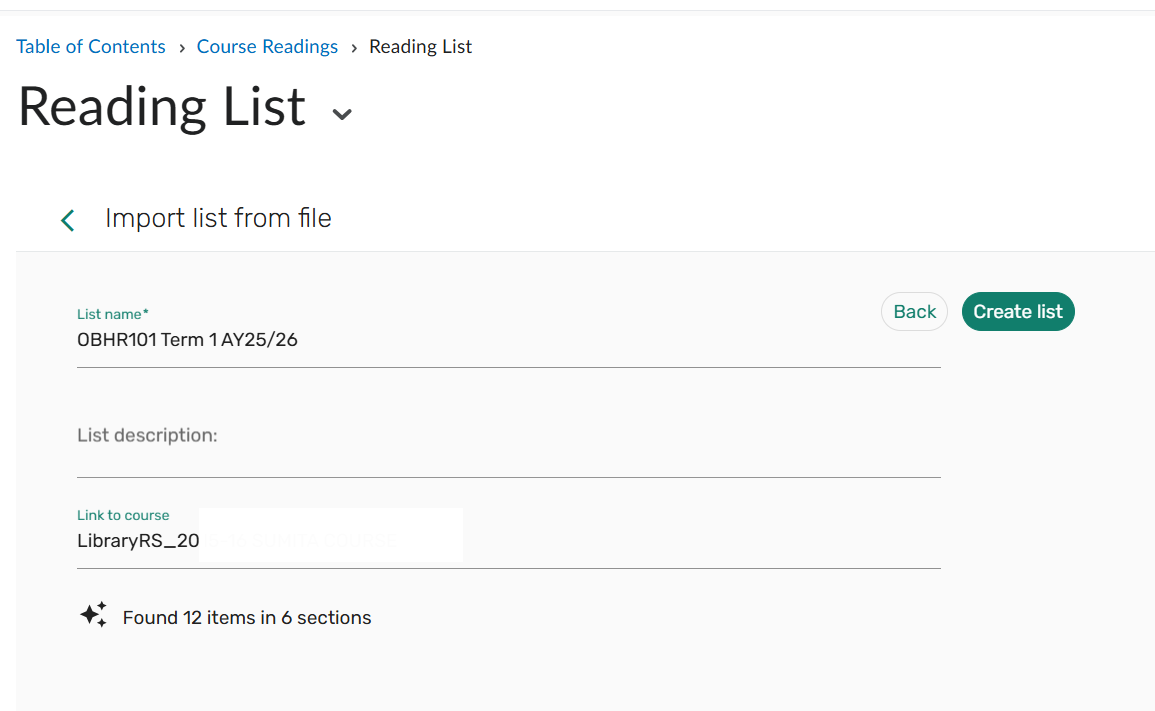This screenshot has height=711, width=1155.
Task: Click the large Reading List page title
Action: coord(162,107)
